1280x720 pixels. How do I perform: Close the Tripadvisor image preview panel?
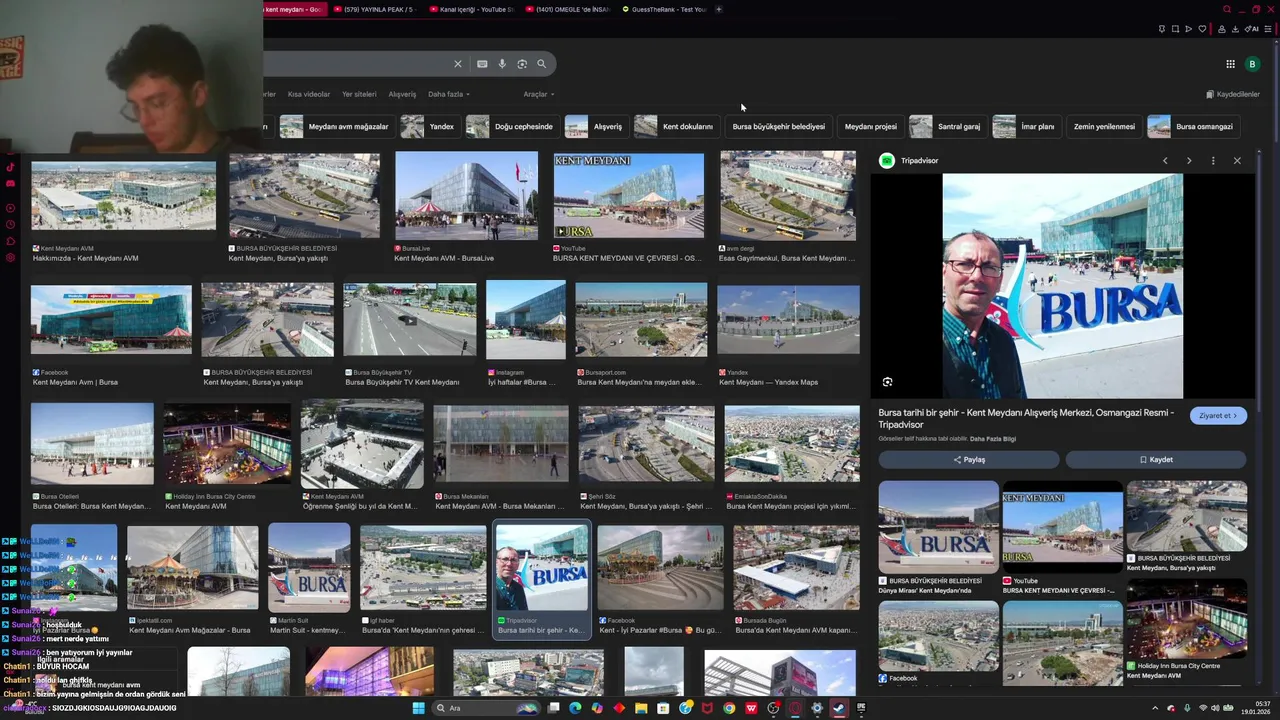1237,161
